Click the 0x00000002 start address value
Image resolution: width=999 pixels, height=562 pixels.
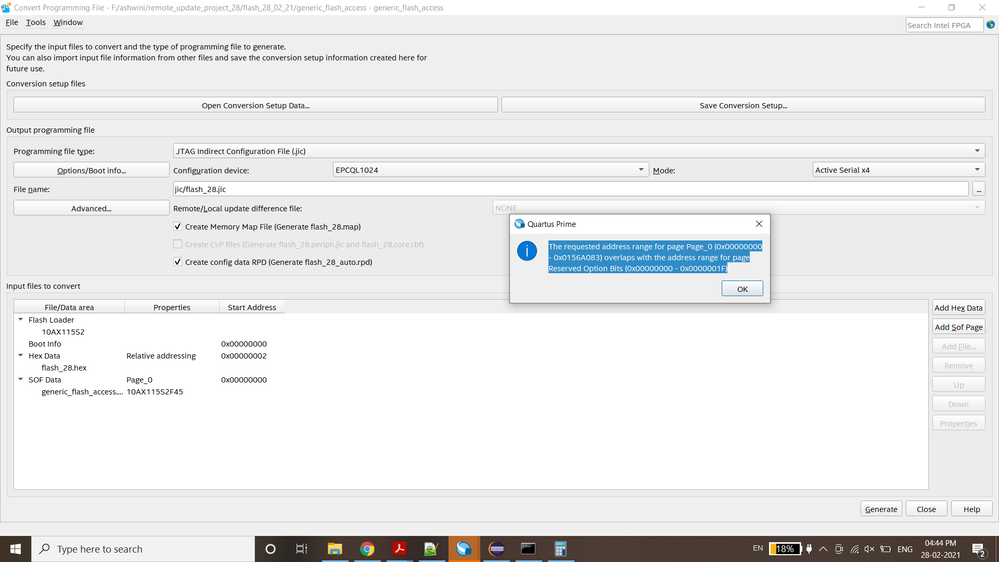pyautogui.click(x=244, y=356)
